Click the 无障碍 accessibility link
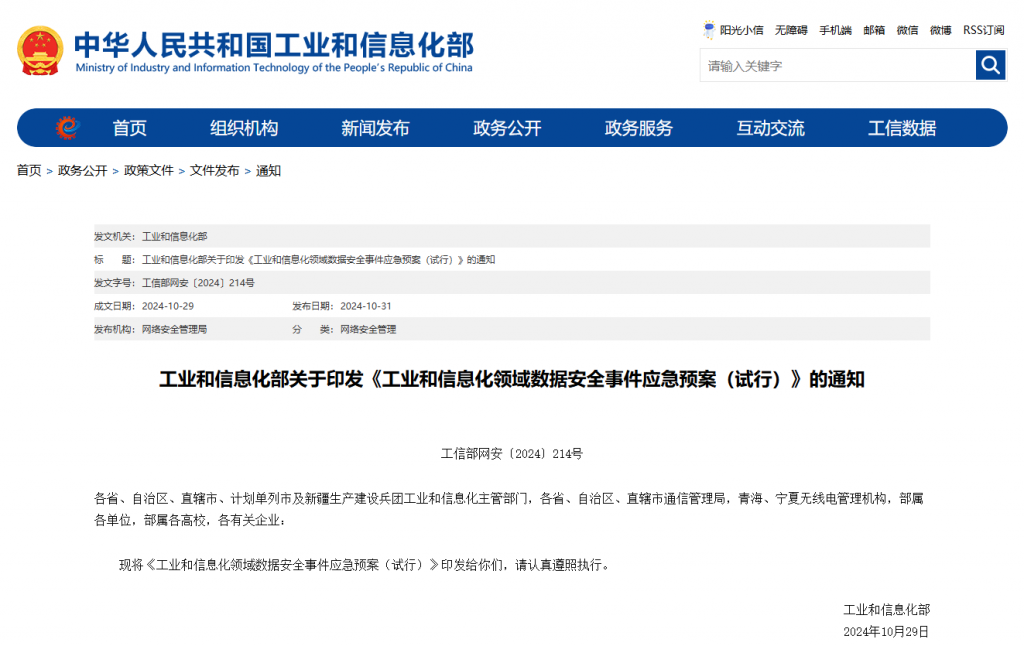The image size is (1024, 646). (x=791, y=30)
